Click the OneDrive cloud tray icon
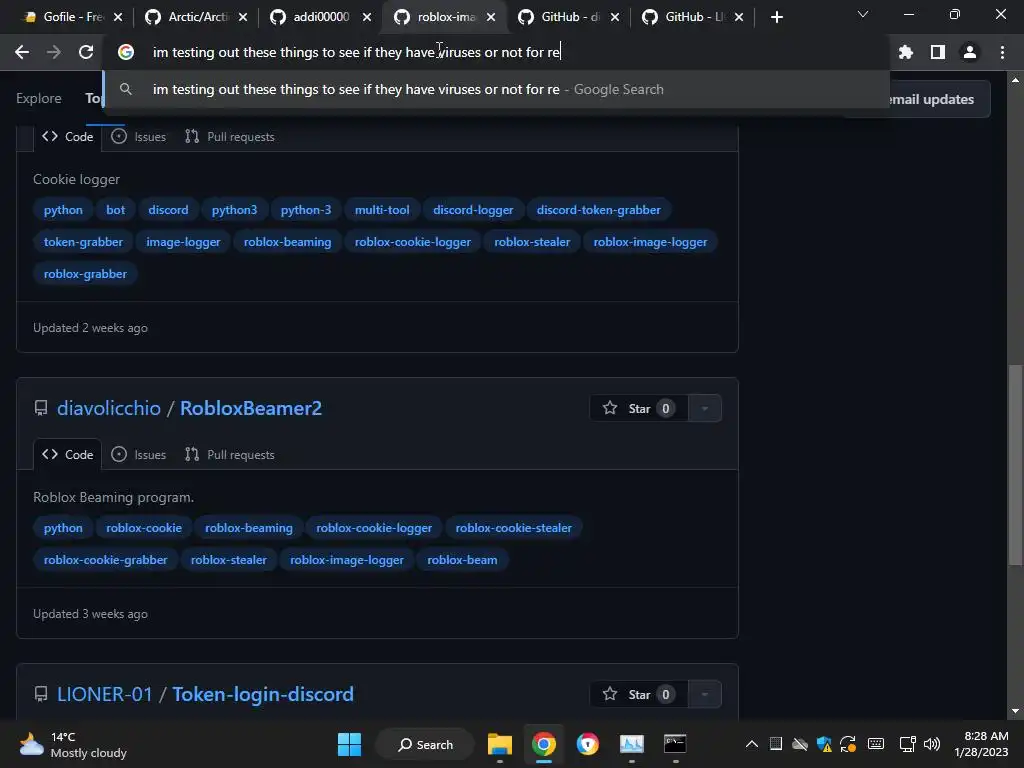This screenshot has width=1024, height=768. (x=799, y=744)
